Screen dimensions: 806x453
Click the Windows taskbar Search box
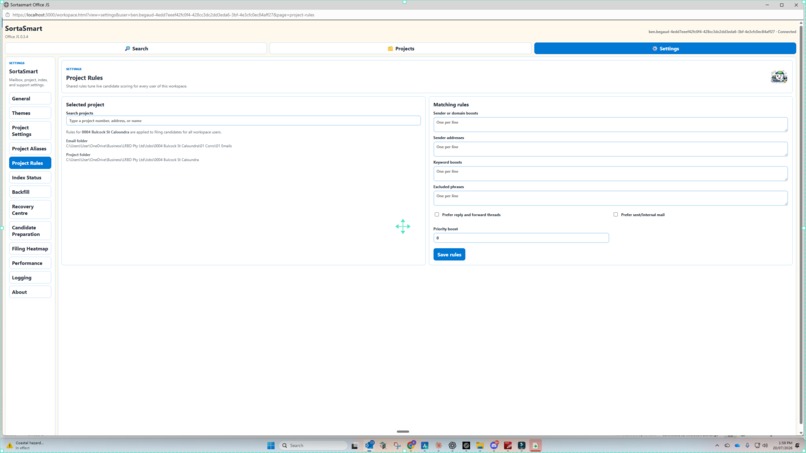click(x=314, y=445)
